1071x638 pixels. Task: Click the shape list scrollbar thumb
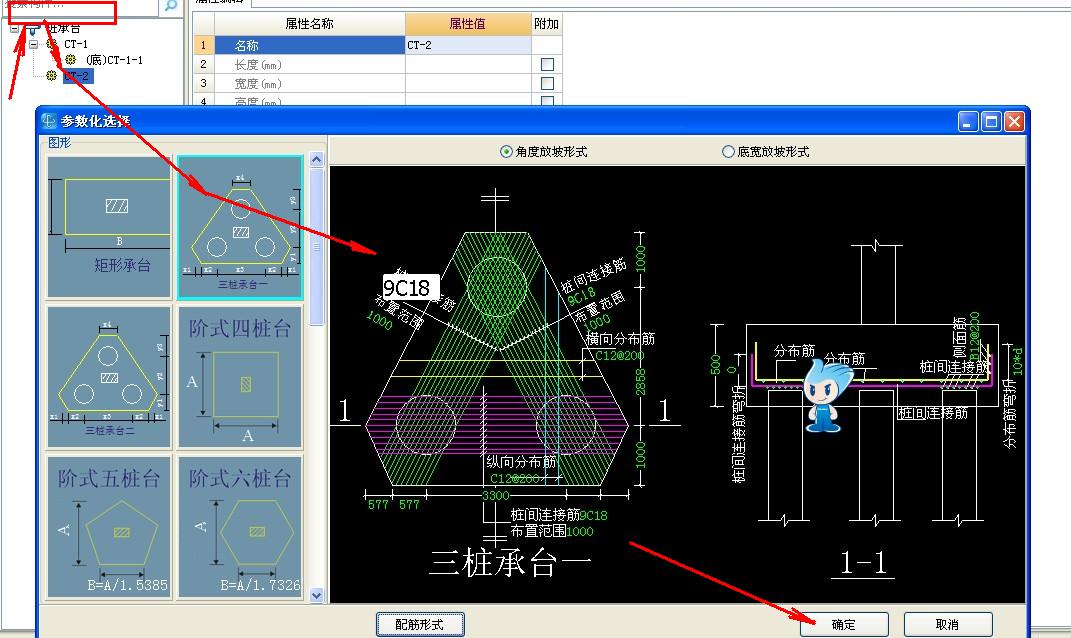(x=316, y=246)
